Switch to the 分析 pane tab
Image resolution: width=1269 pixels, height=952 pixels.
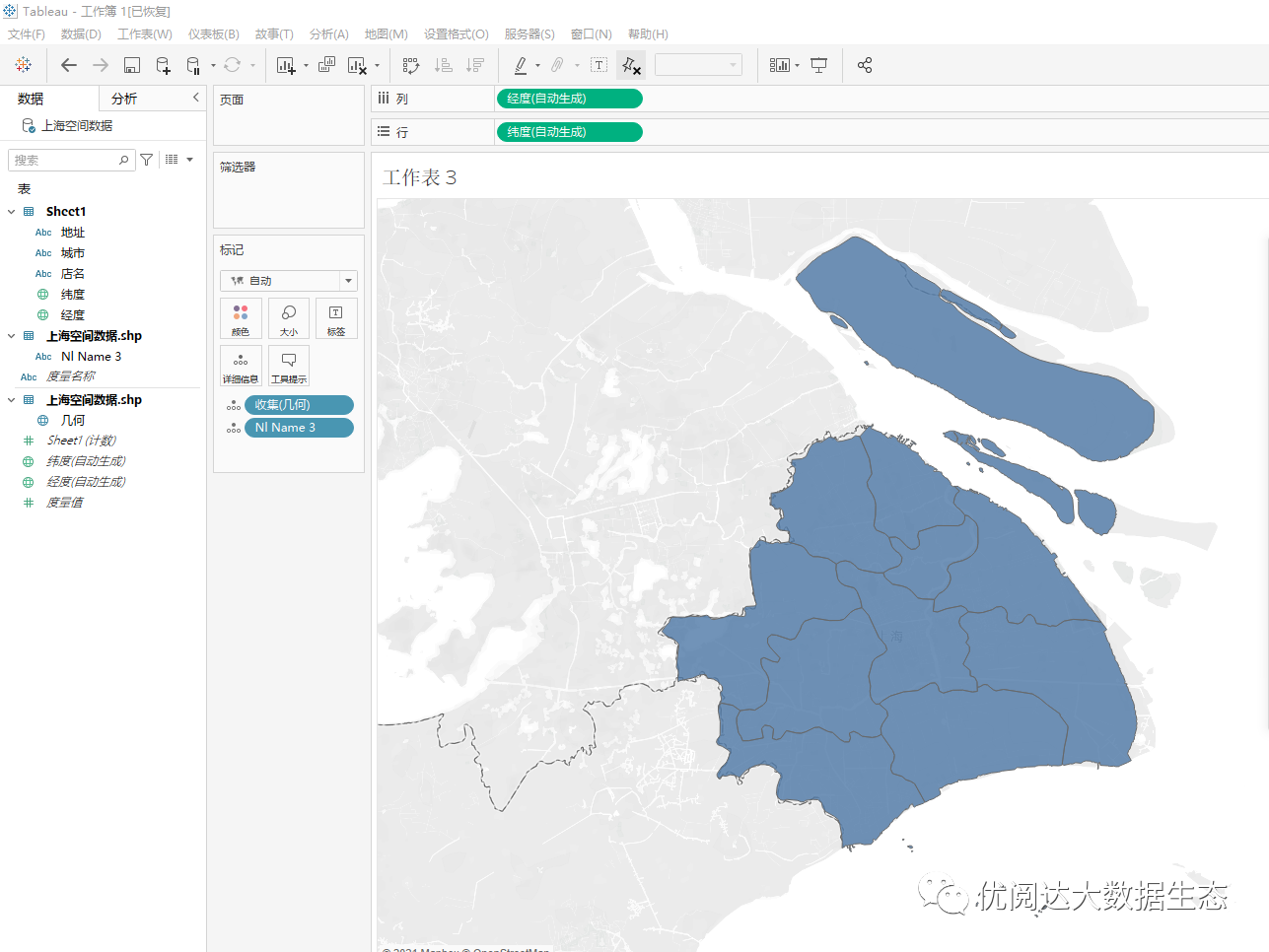click(x=124, y=99)
